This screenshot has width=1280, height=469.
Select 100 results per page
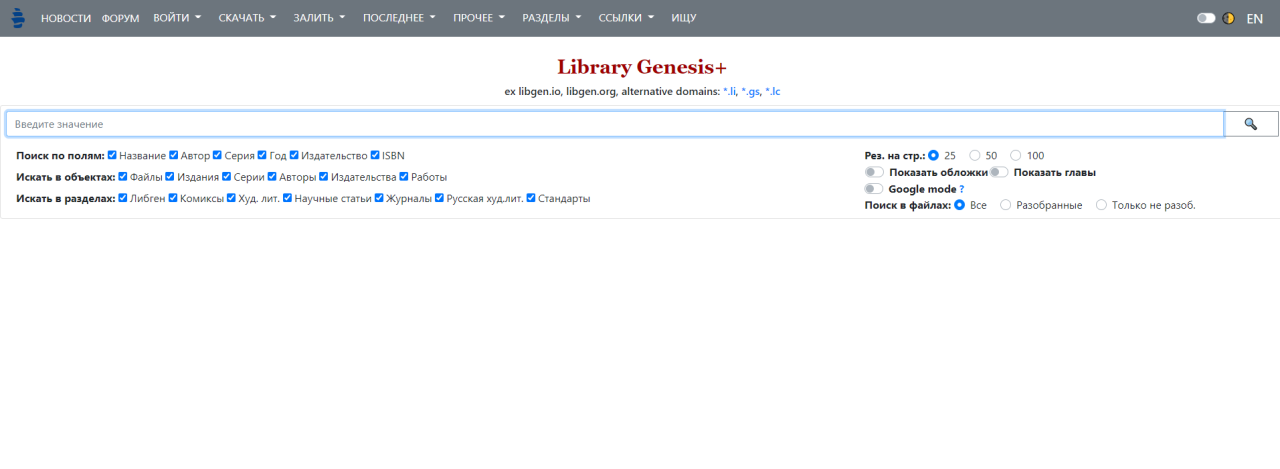pyautogui.click(x=1016, y=155)
